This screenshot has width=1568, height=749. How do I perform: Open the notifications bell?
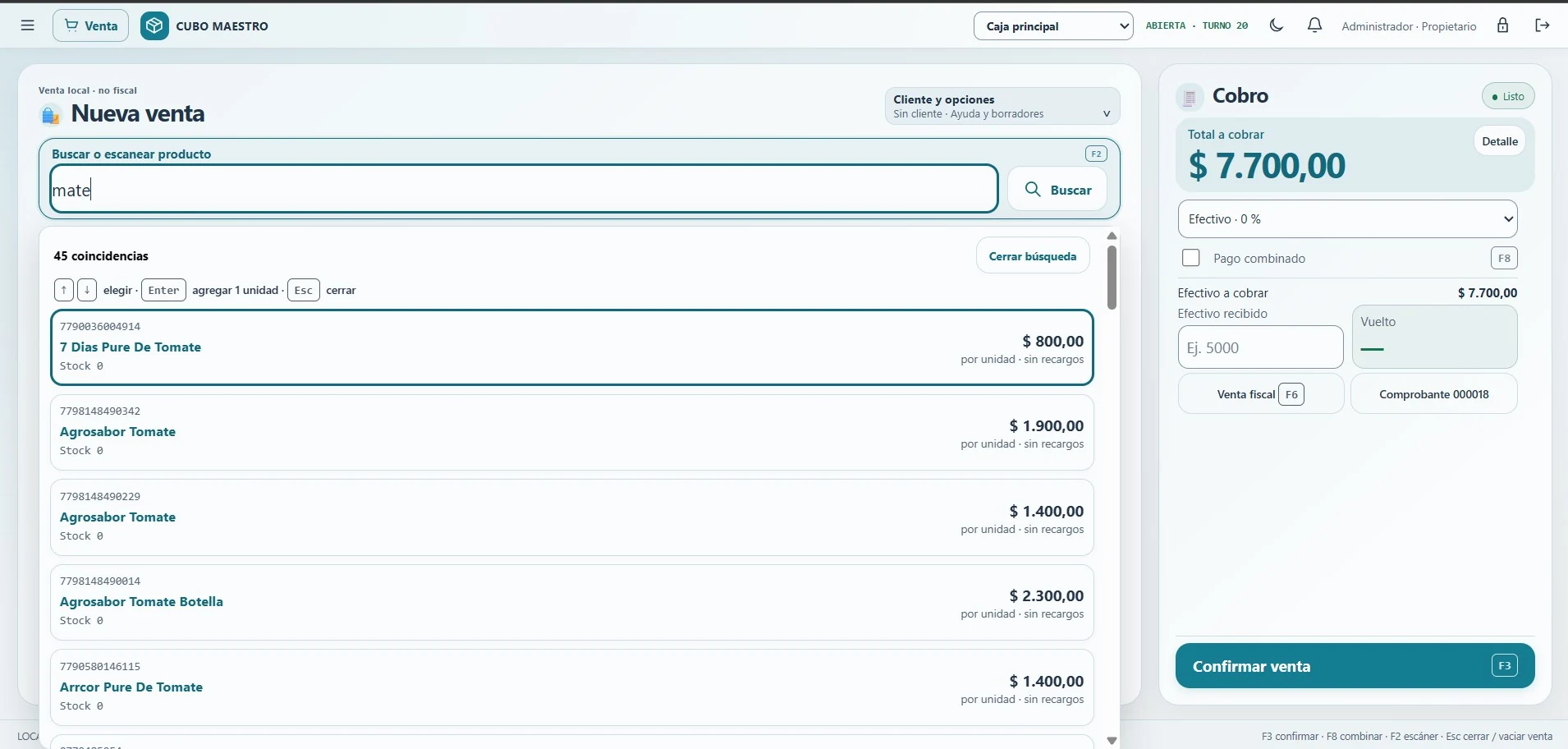coord(1314,25)
